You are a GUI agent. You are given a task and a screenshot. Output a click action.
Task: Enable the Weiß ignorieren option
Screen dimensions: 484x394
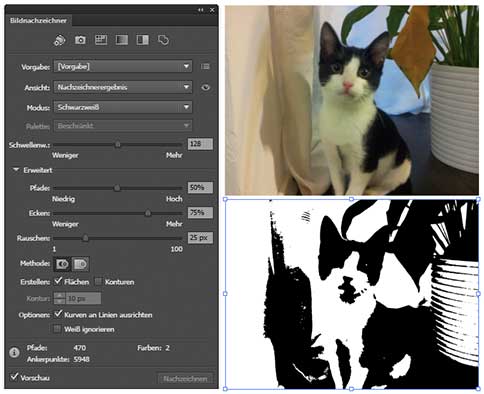57,329
